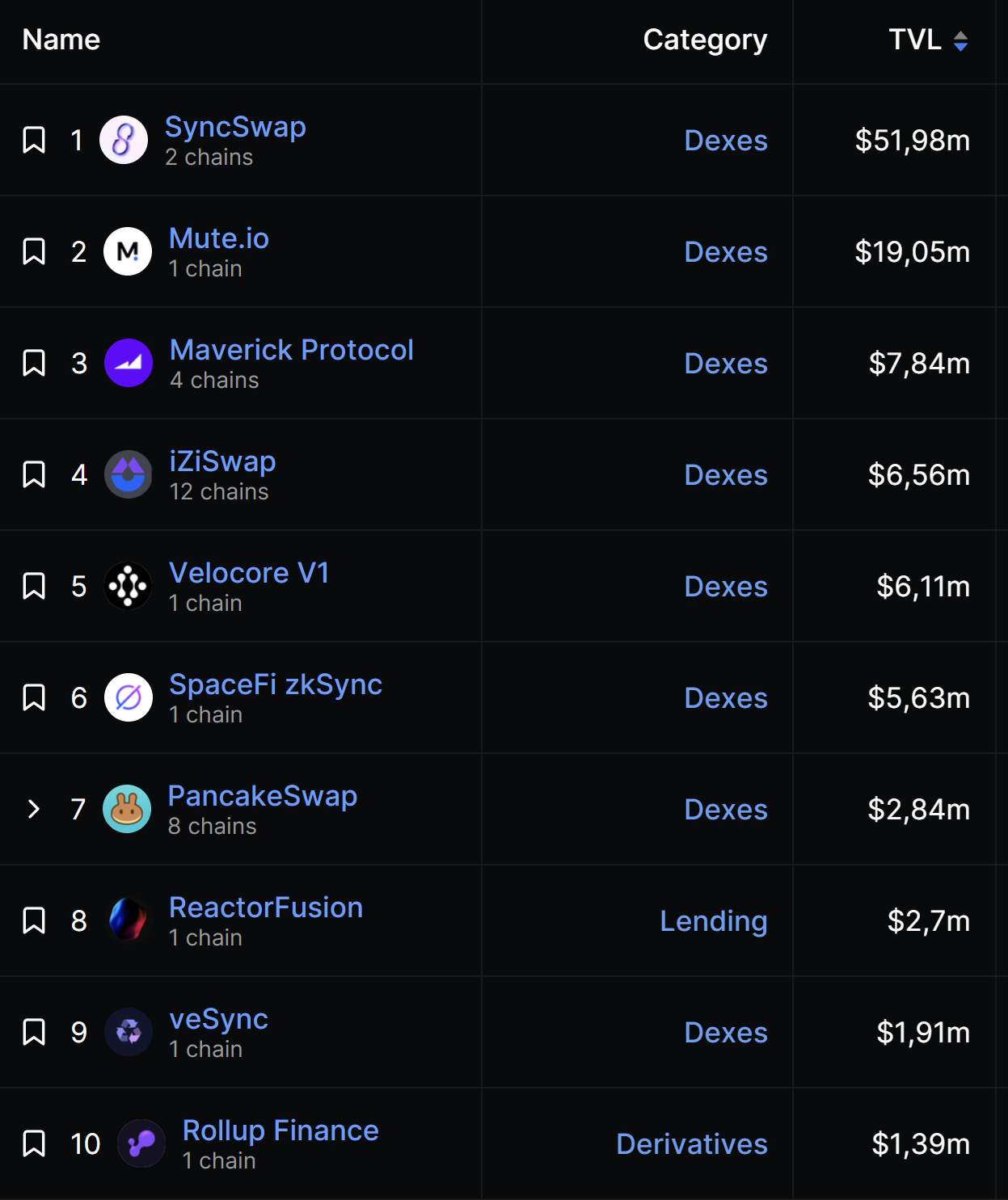Open the Lending category link
The image size is (1008, 1200).
click(713, 921)
